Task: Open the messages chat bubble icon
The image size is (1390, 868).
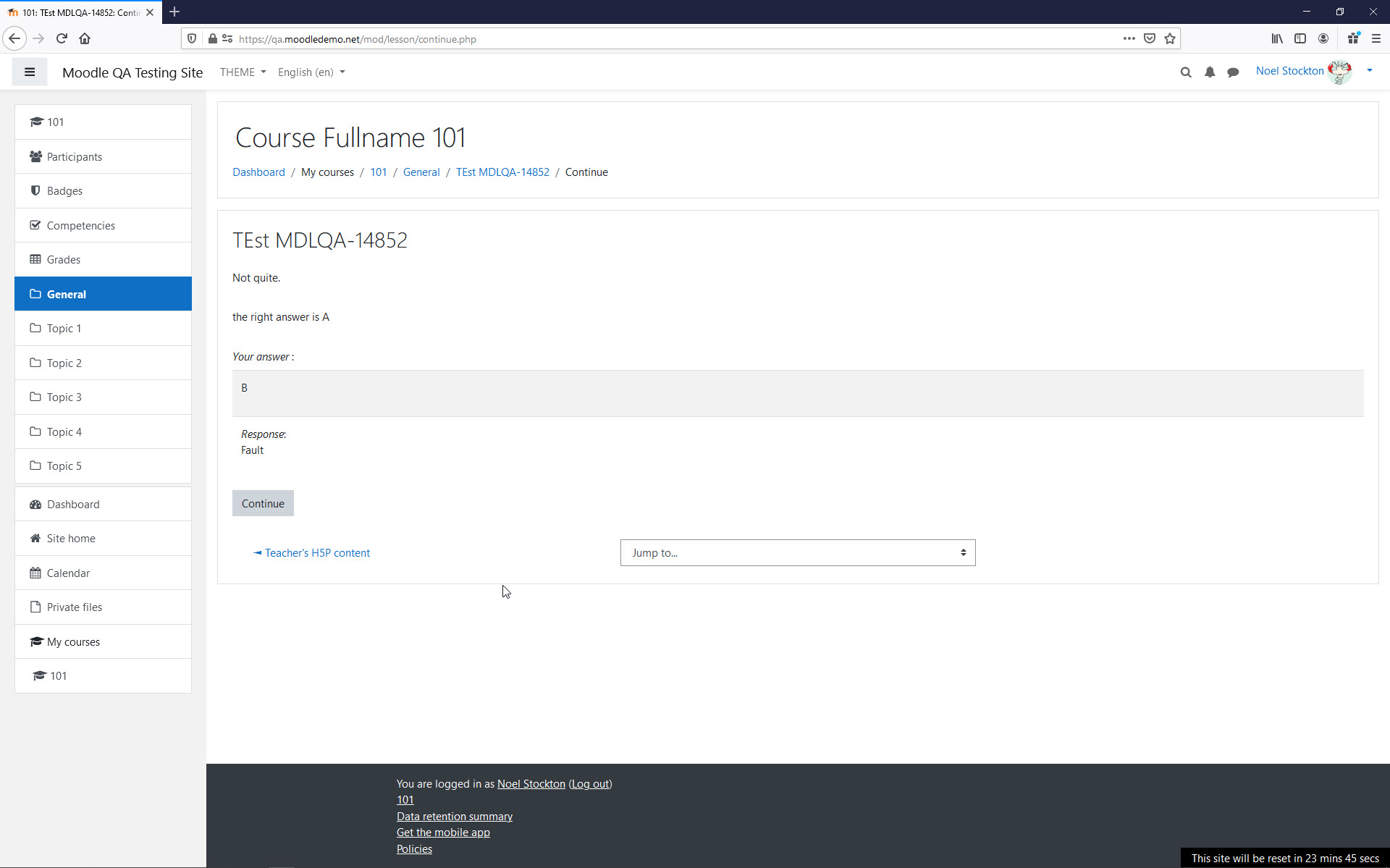Action: (x=1233, y=72)
